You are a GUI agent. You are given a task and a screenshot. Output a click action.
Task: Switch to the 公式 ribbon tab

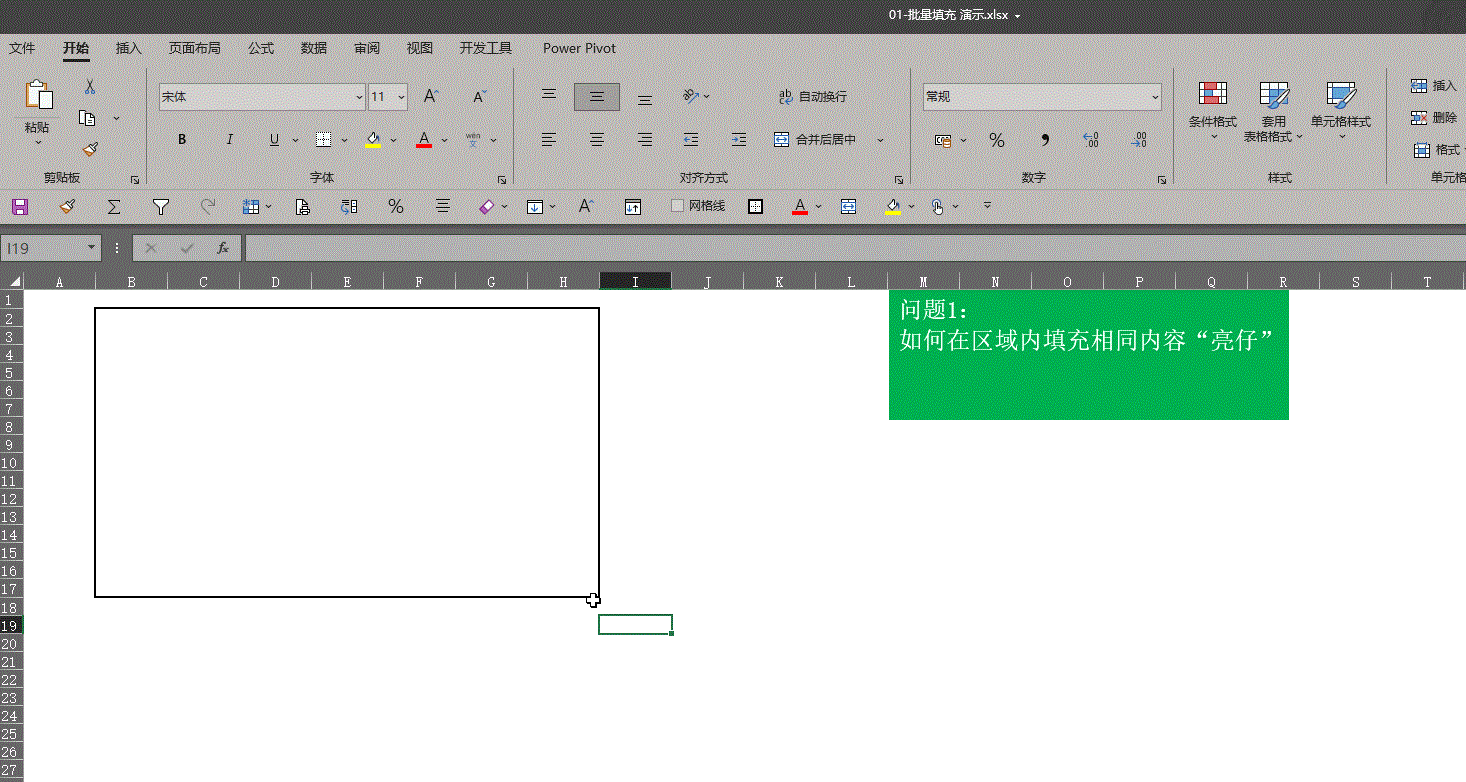(261, 48)
